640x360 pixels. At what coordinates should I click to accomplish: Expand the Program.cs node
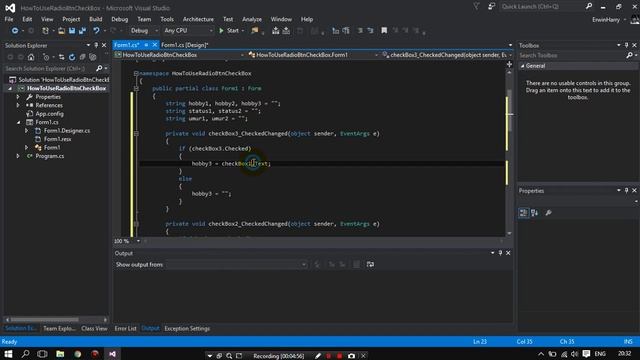point(18,156)
